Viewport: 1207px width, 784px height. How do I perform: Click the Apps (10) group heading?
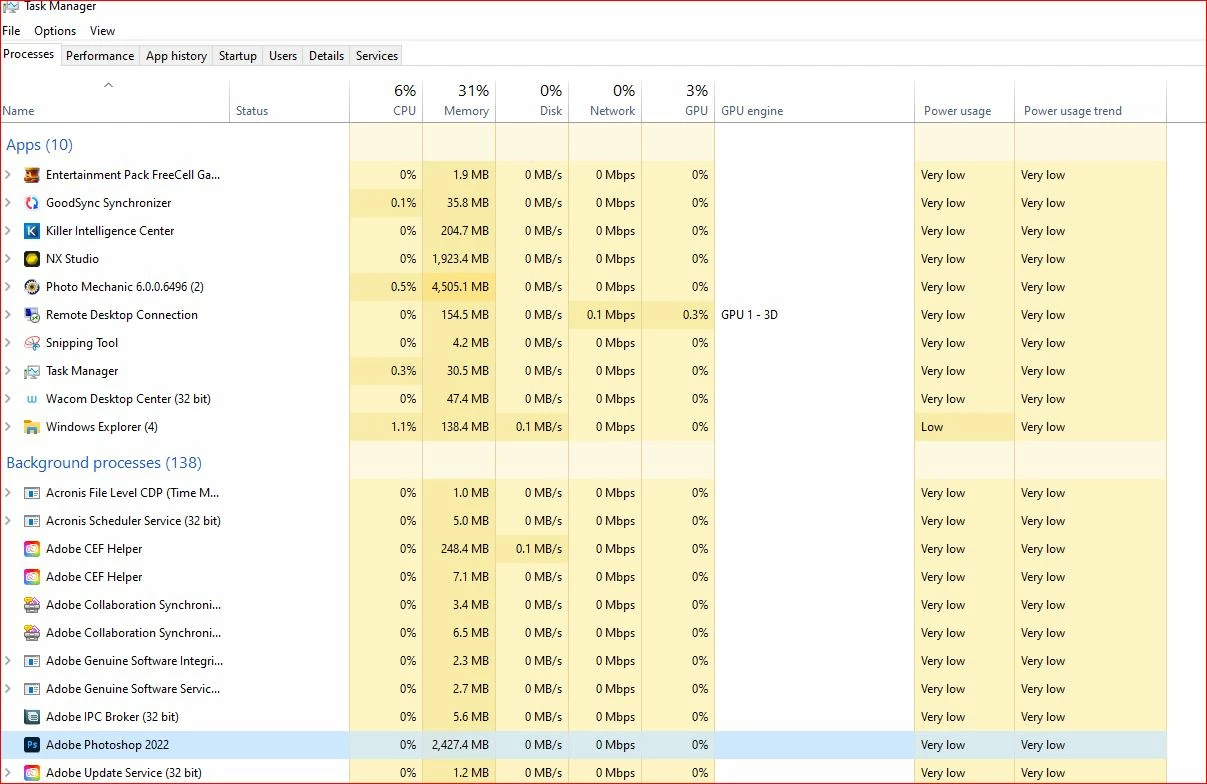pyautogui.click(x=39, y=145)
